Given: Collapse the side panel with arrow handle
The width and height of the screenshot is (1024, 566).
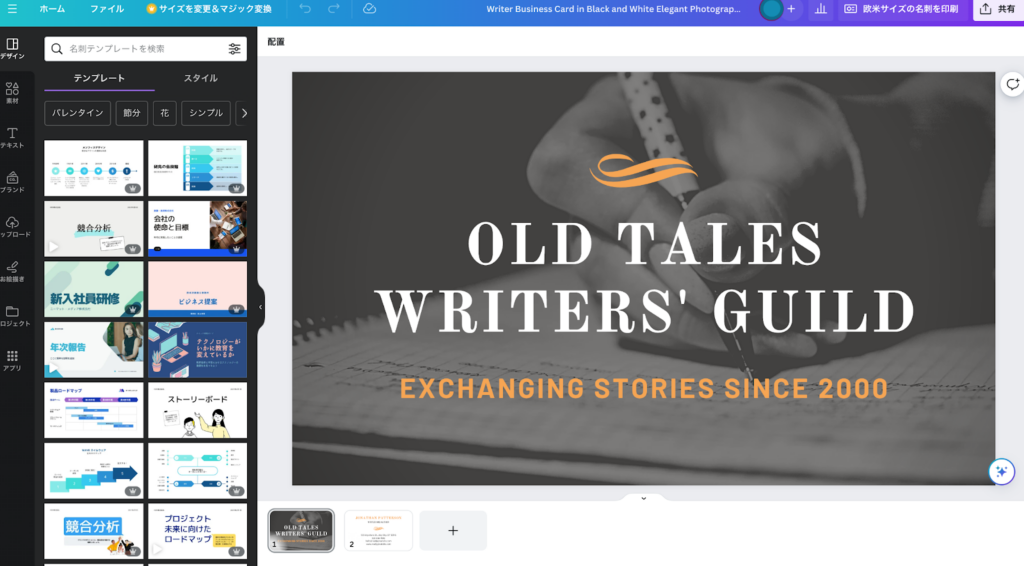Looking at the screenshot, I should click(x=261, y=307).
